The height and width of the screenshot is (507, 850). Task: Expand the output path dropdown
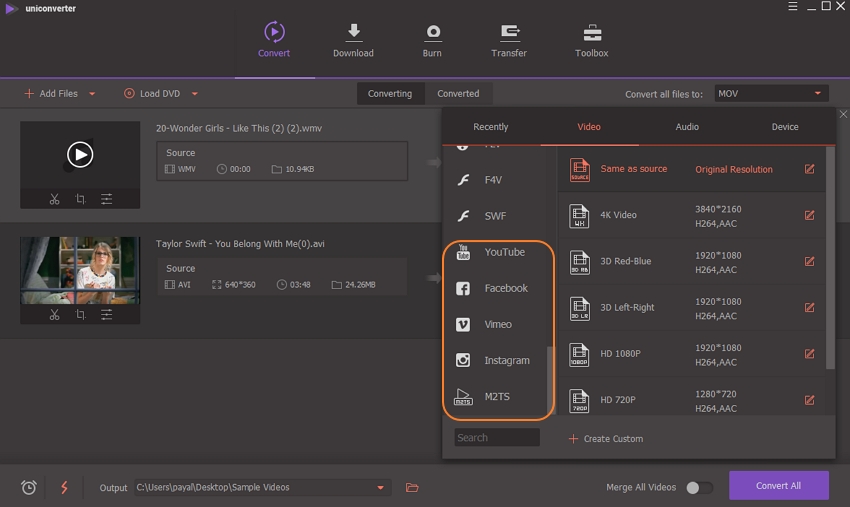[x=380, y=488]
